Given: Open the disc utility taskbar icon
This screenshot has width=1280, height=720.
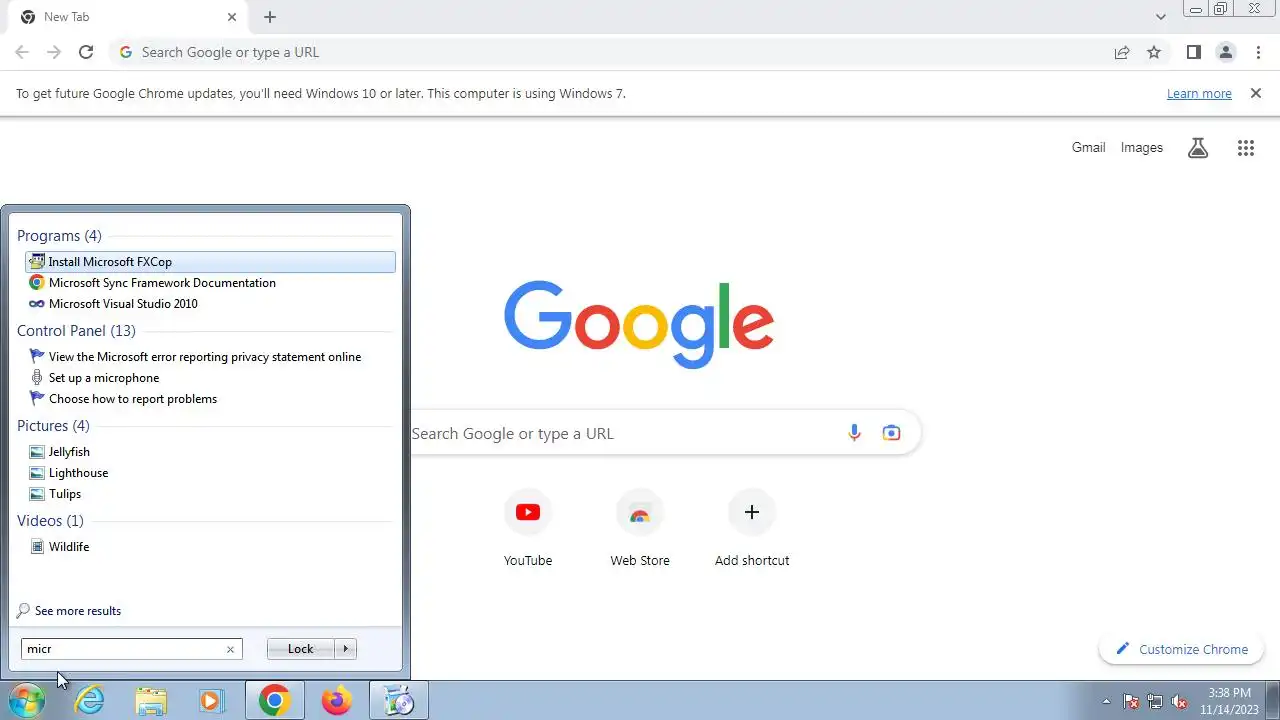Looking at the screenshot, I should coord(399,700).
